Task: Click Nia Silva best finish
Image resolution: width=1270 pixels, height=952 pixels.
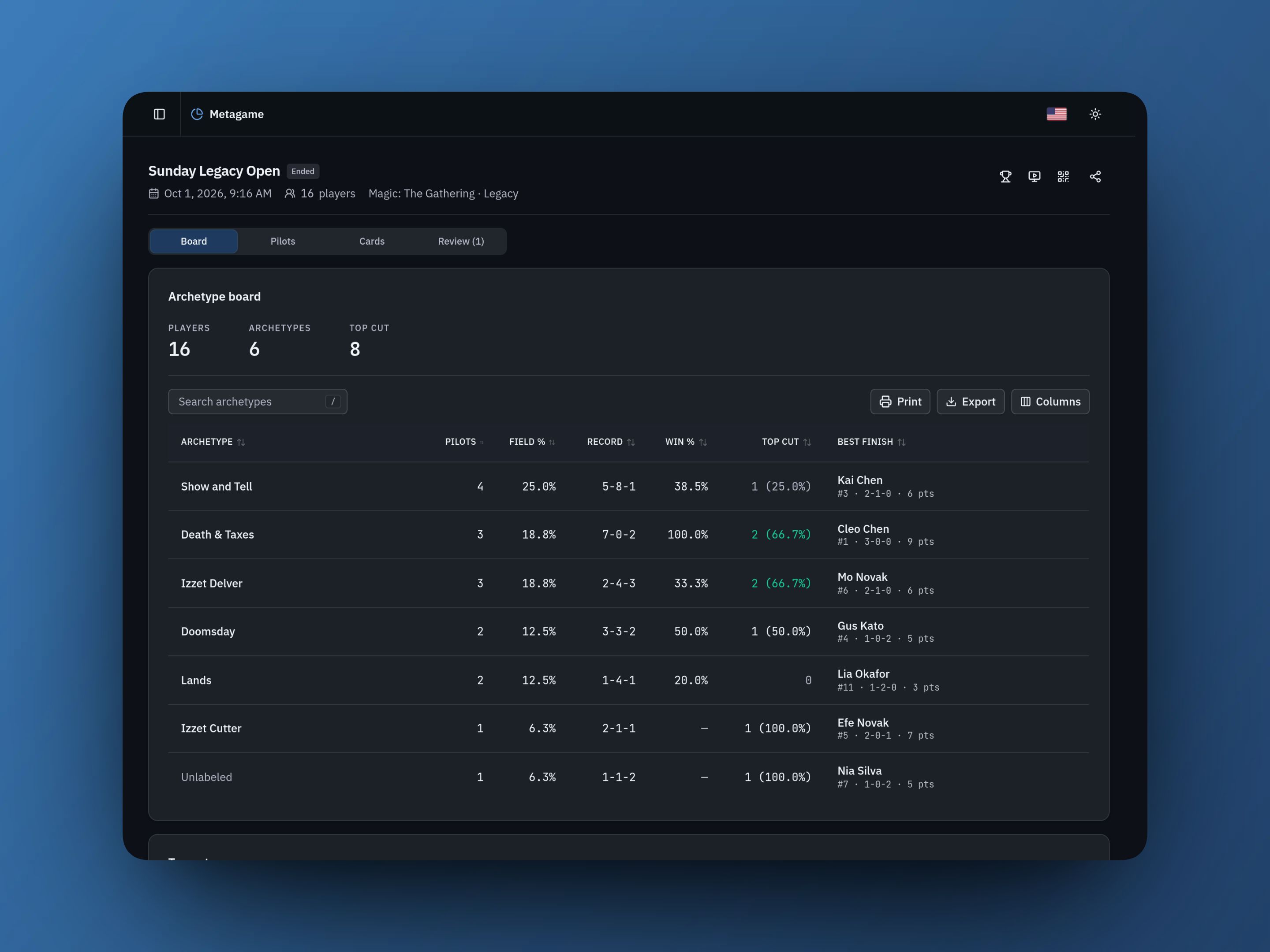Action: (859, 771)
